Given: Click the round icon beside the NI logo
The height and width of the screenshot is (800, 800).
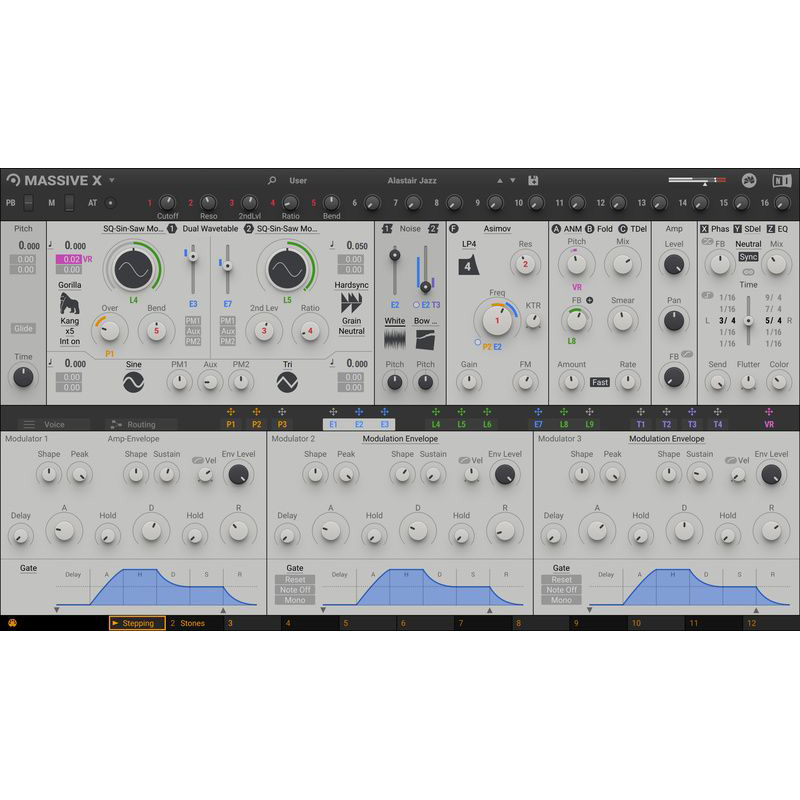Looking at the screenshot, I should coord(749,180).
